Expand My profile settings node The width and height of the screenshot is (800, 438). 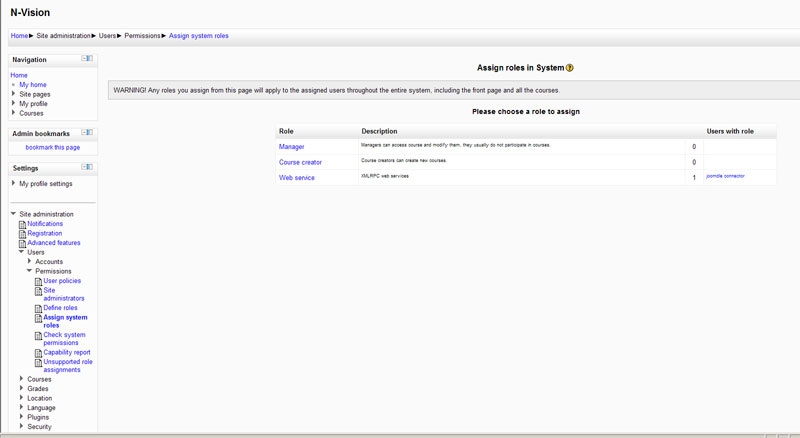click(x=14, y=184)
